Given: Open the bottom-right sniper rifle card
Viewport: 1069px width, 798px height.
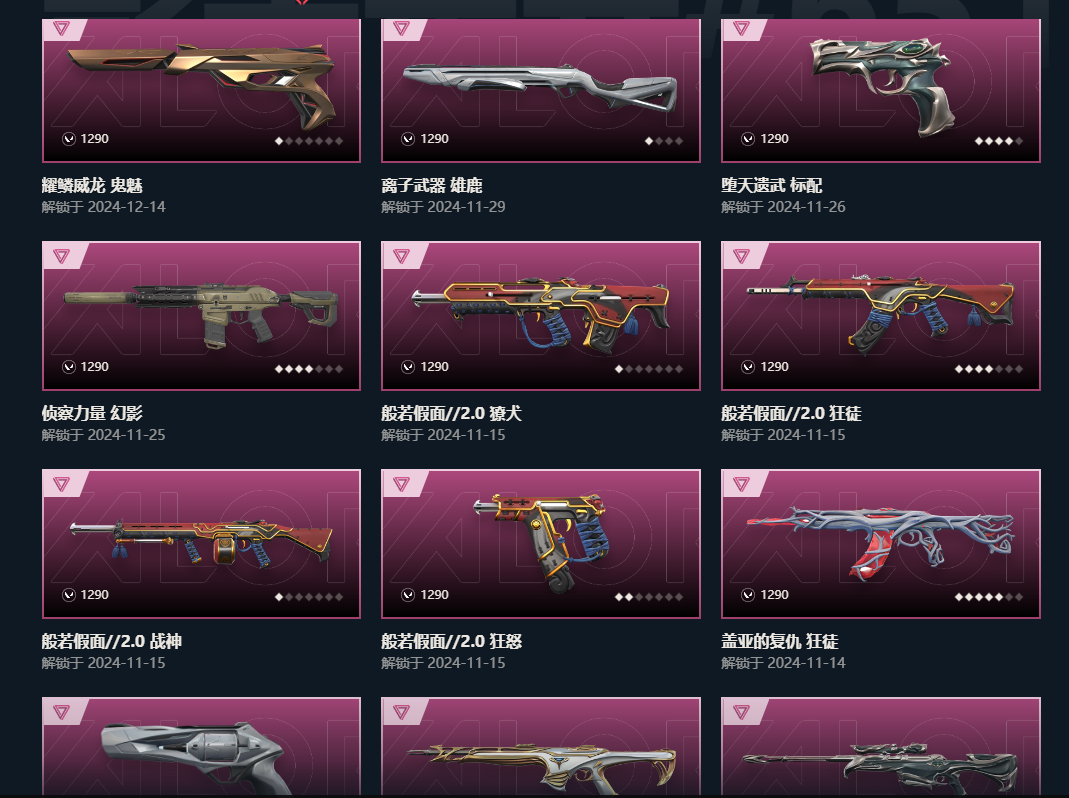Looking at the screenshot, I should point(881,747).
